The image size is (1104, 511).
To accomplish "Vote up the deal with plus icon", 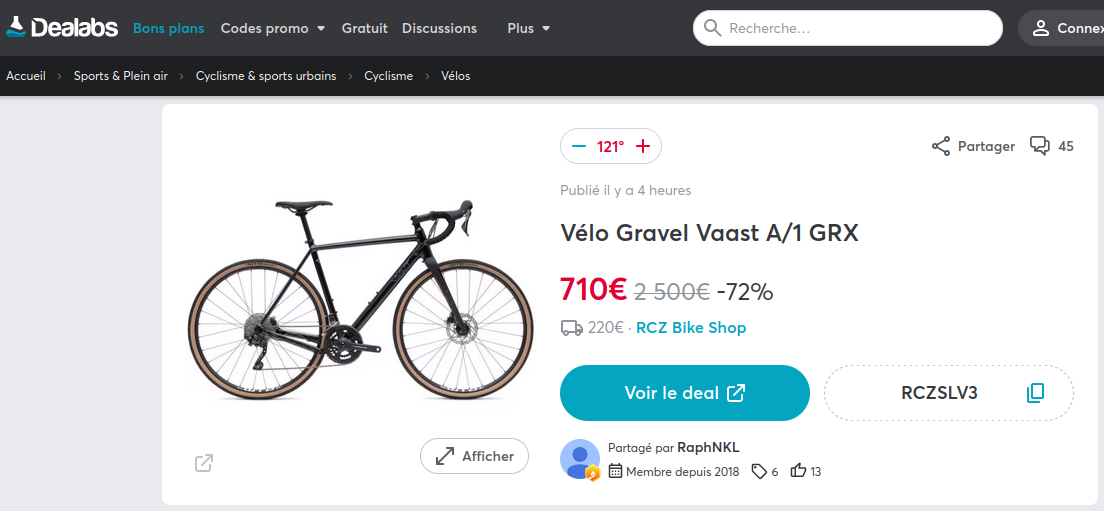I will tap(643, 147).
